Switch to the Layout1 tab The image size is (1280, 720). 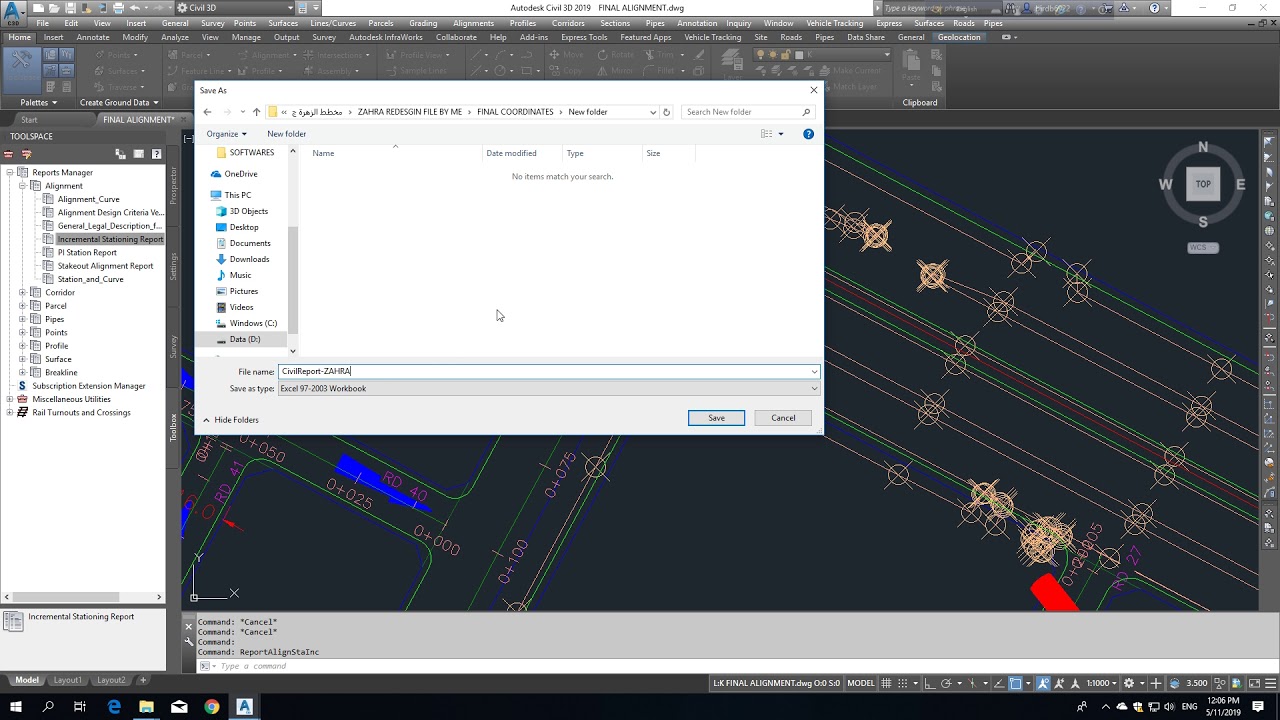click(x=67, y=680)
